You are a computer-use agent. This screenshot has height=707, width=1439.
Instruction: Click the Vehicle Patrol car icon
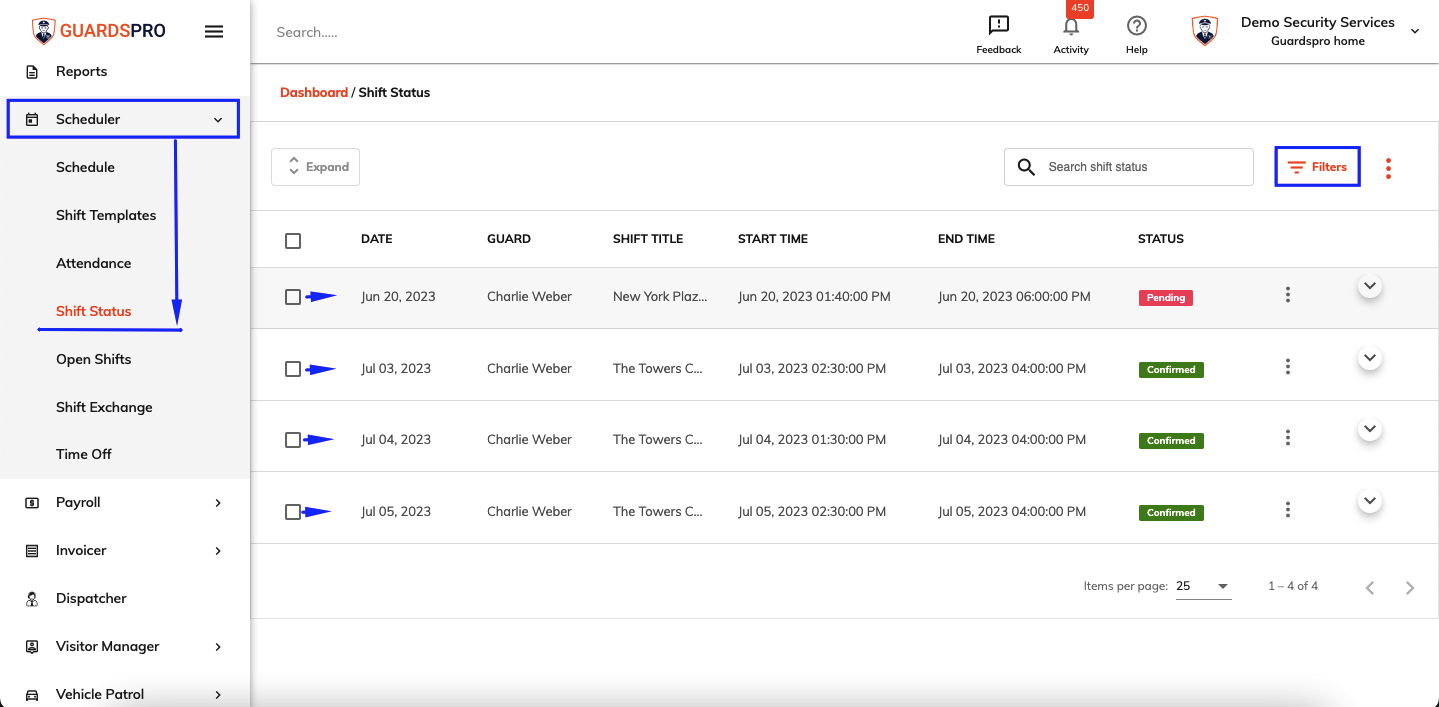[32, 695]
